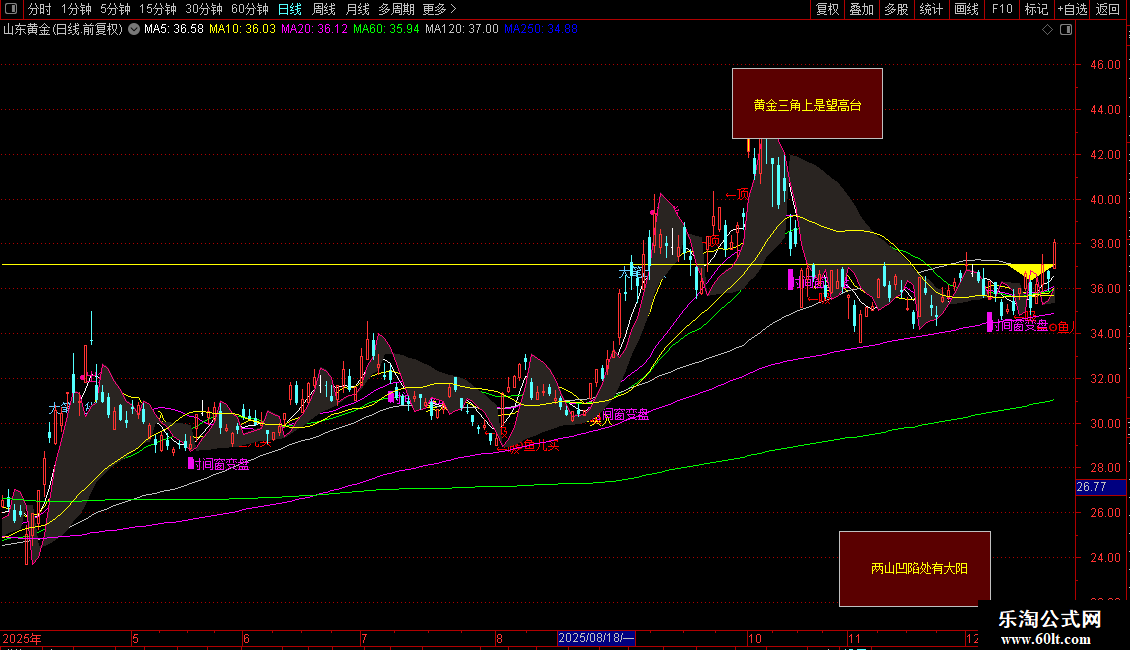The height and width of the screenshot is (650, 1130).
Task: Open the F10 company info
Action: pyautogui.click(x=1002, y=9)
